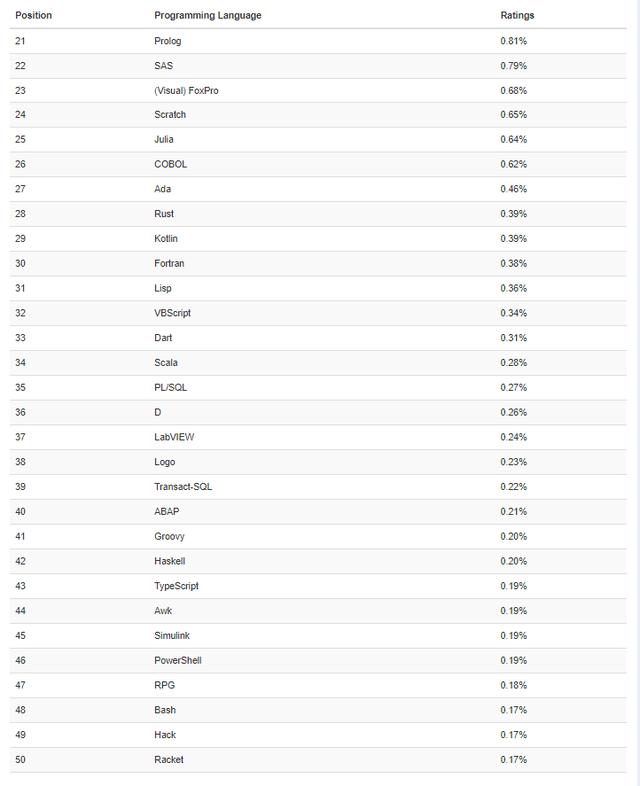Select the LabVIEW row name

(x=173, y=437)
